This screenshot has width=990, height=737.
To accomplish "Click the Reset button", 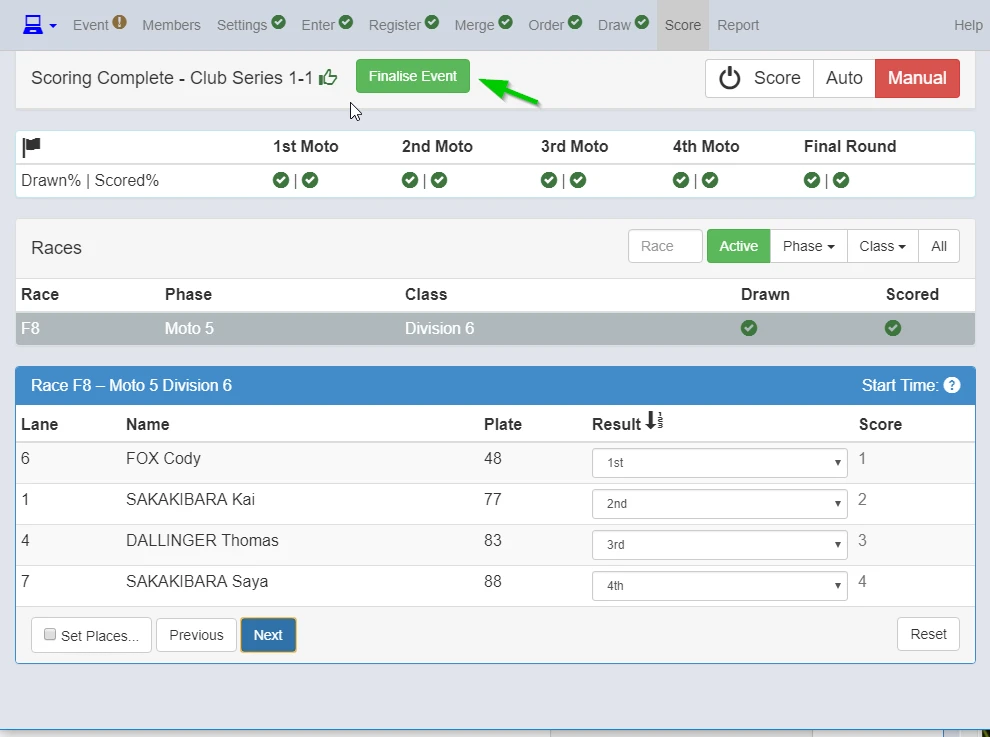I will click(928, 634).
